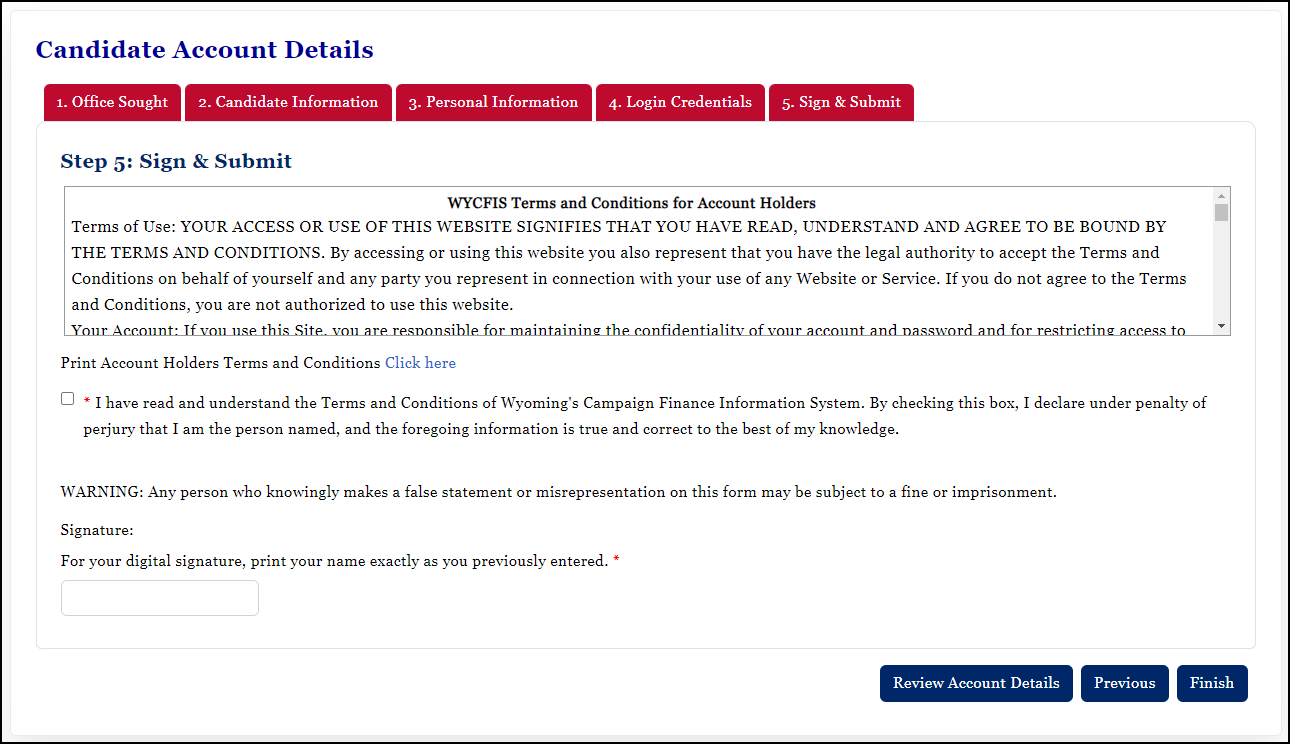Click the terms box scrollbar thumb
This screenshot has height=744, width=1290.
click(1221, 212)
